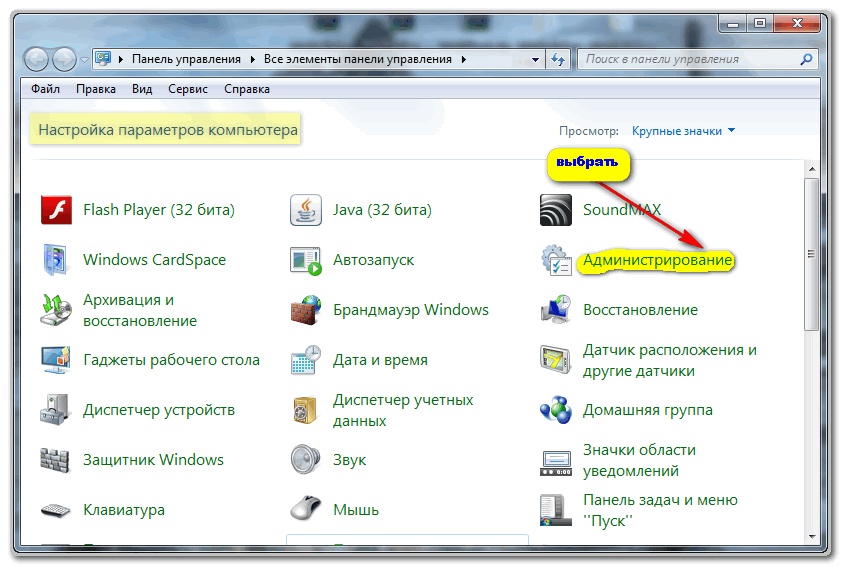Click the refresh button beside address bar

(558, 59)
